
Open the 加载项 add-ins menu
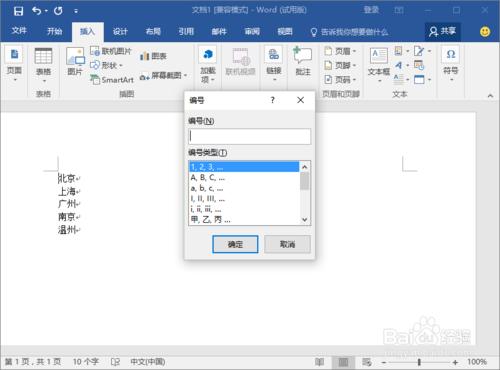pos(208,65)
